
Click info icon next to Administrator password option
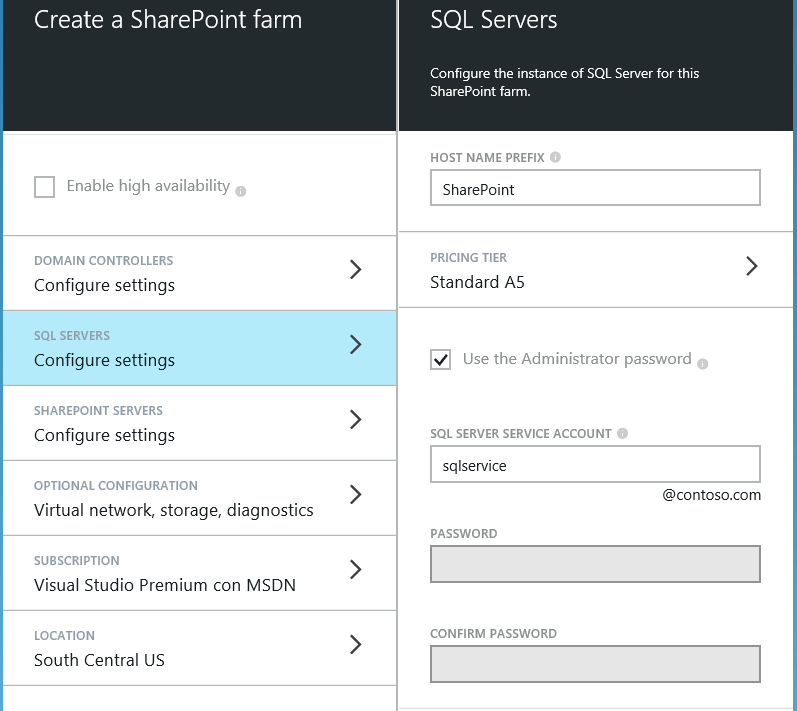702,363
